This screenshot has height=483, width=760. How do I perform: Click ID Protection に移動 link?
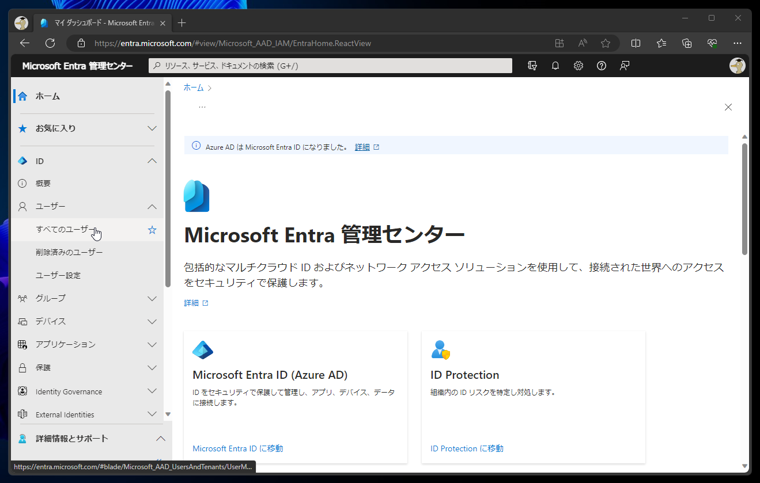point(467,449)
